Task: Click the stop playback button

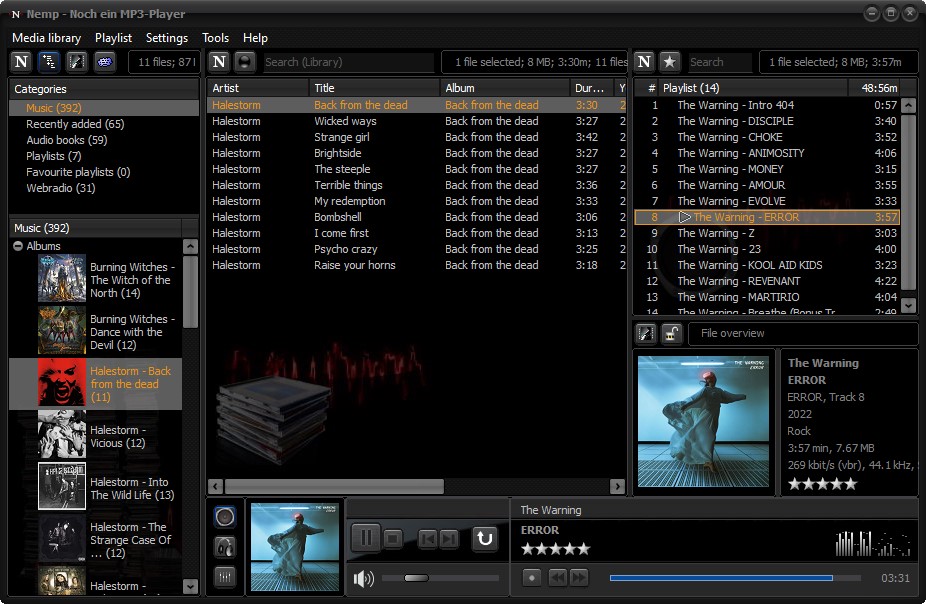Action: [x=393, y=539]
